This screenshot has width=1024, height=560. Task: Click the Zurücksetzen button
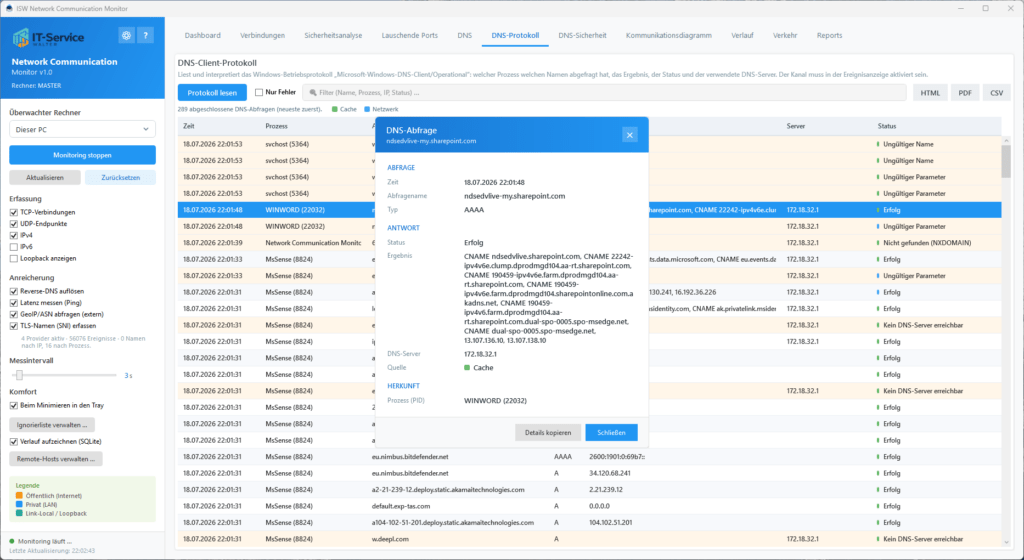point(120,178)
